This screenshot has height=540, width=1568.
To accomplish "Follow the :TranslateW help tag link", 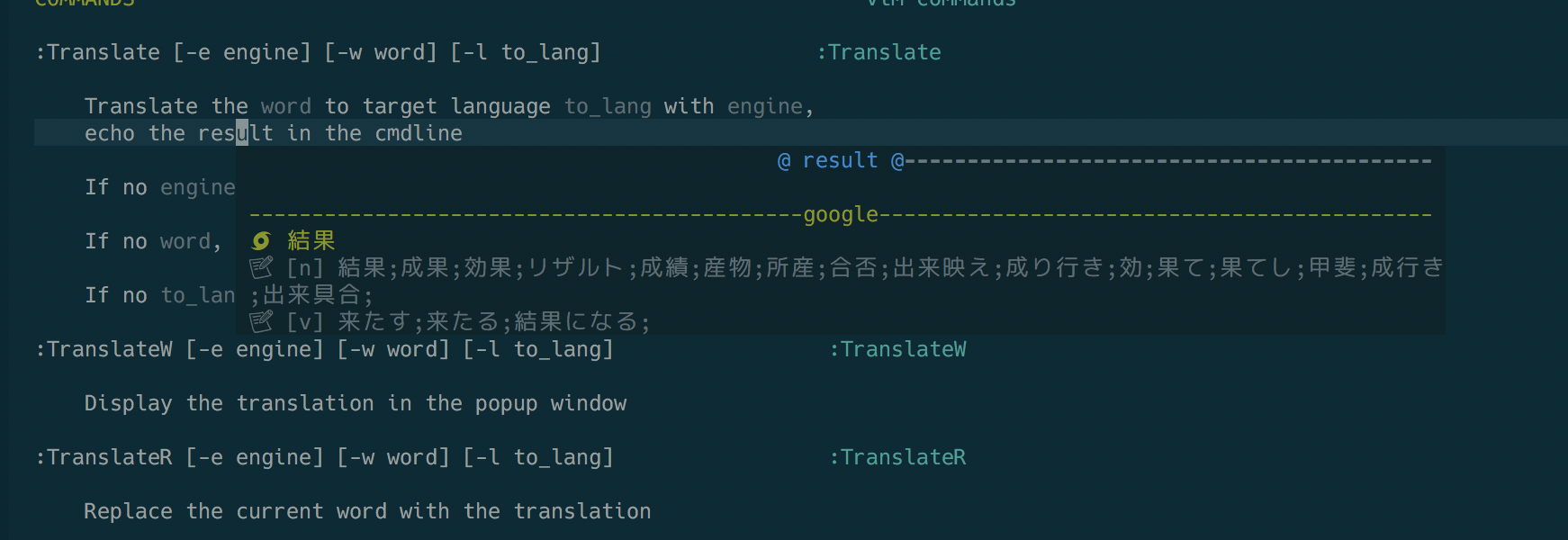I will pos(897,349).
